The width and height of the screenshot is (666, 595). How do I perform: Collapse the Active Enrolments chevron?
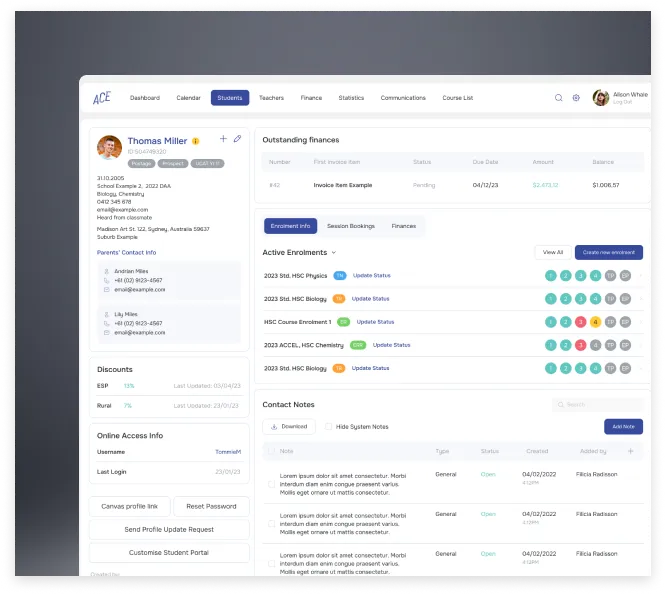click(x=334, y=253)
